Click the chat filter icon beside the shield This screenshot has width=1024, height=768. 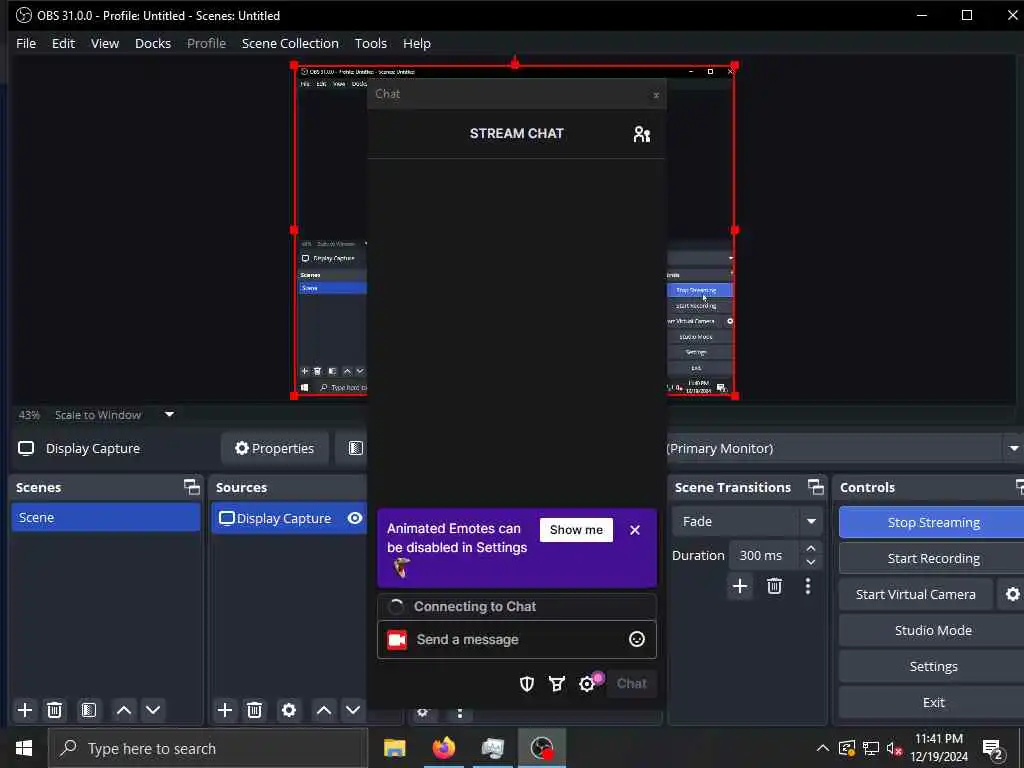point(556,684)
